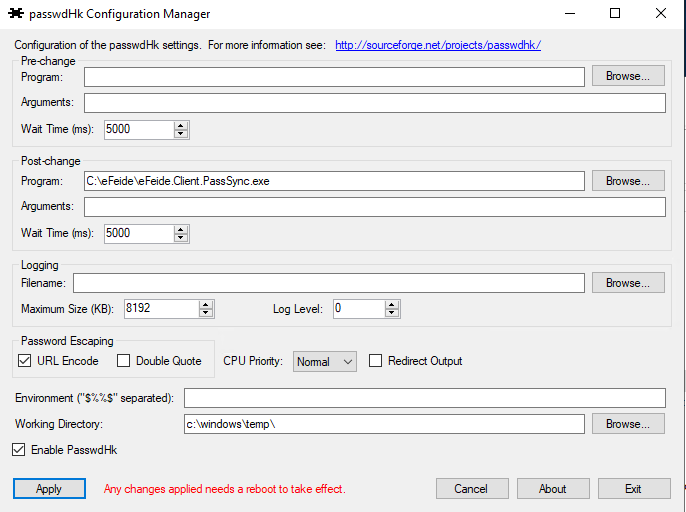
Task: Increase Pre-change Wait Time with up arrow
Action: 181,125
